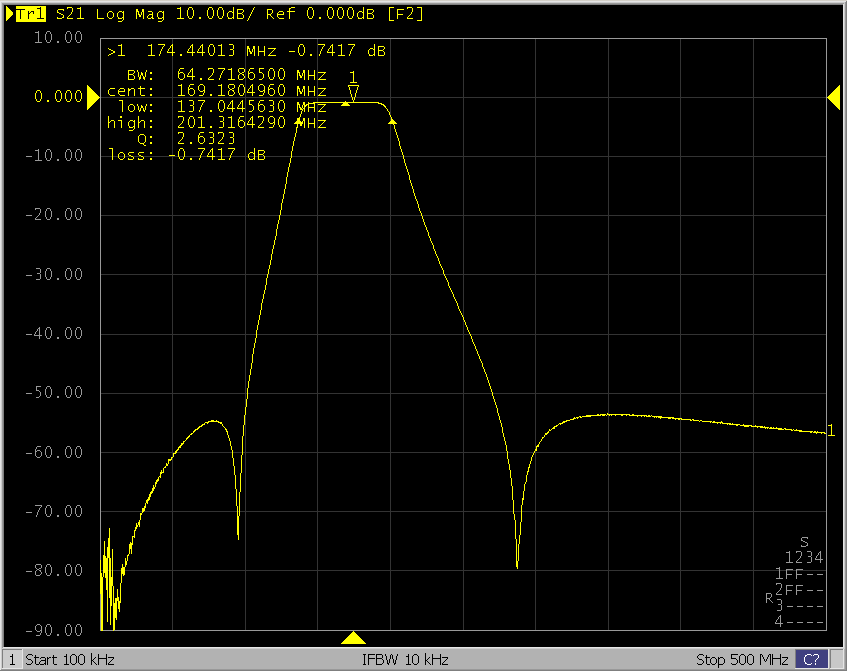847x671 pixels.
Task: Click the upper bandwidth cutoff marker on trace
Action: tap(393, 121)
